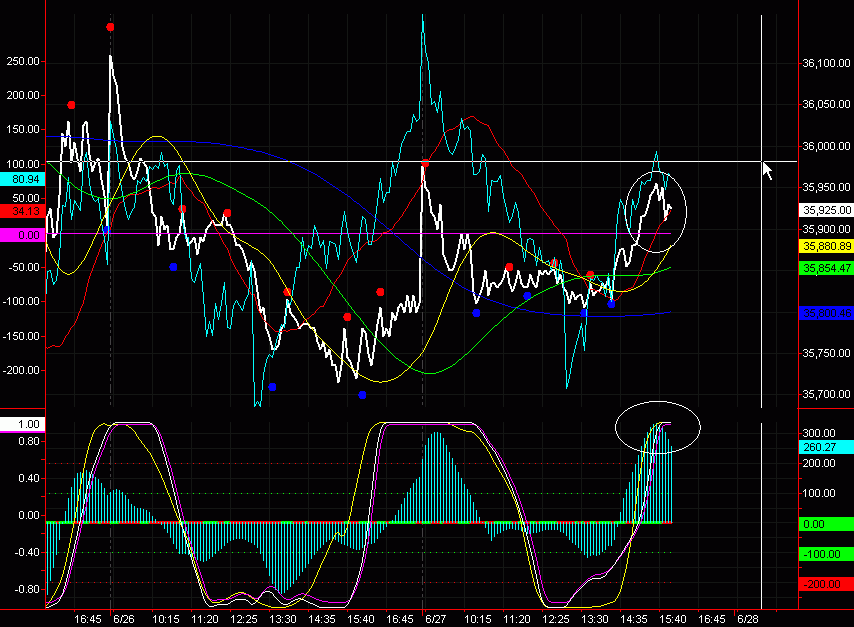Select the green 0.00 histogram level label
The height and width of the screenshot is (627, 854).
tap(826, 524)
